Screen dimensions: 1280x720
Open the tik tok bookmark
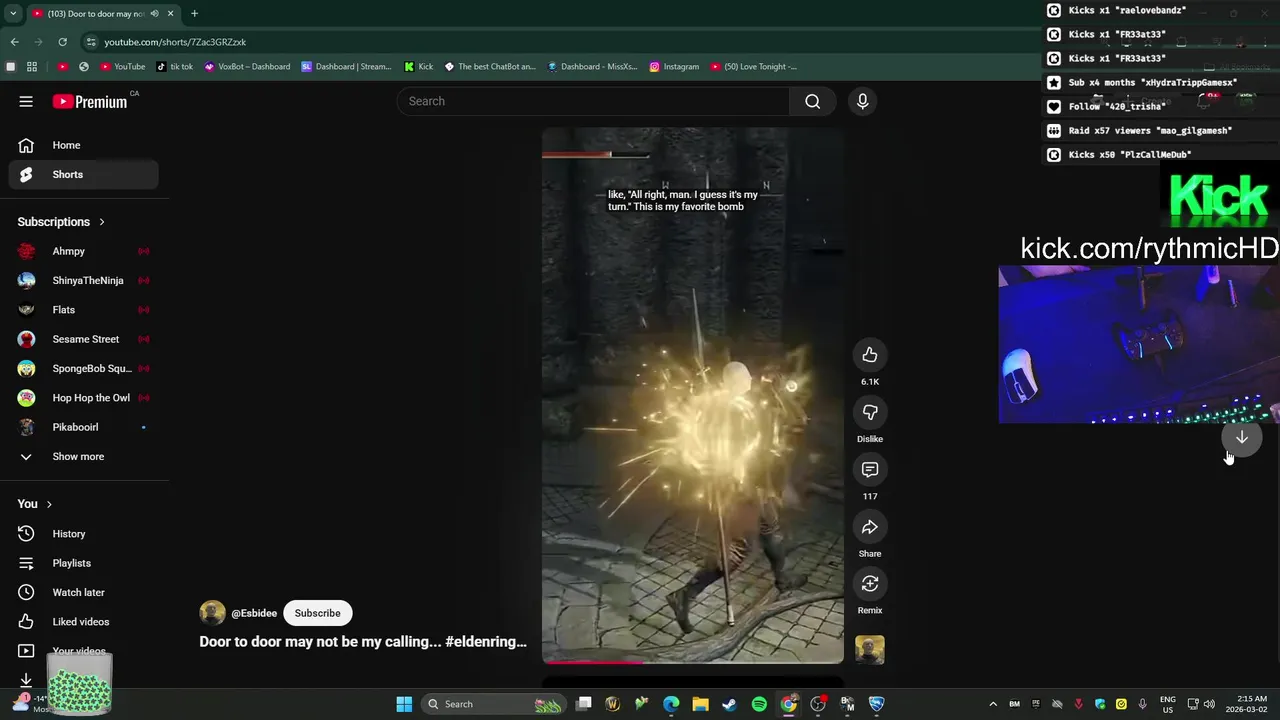(175, 67)
